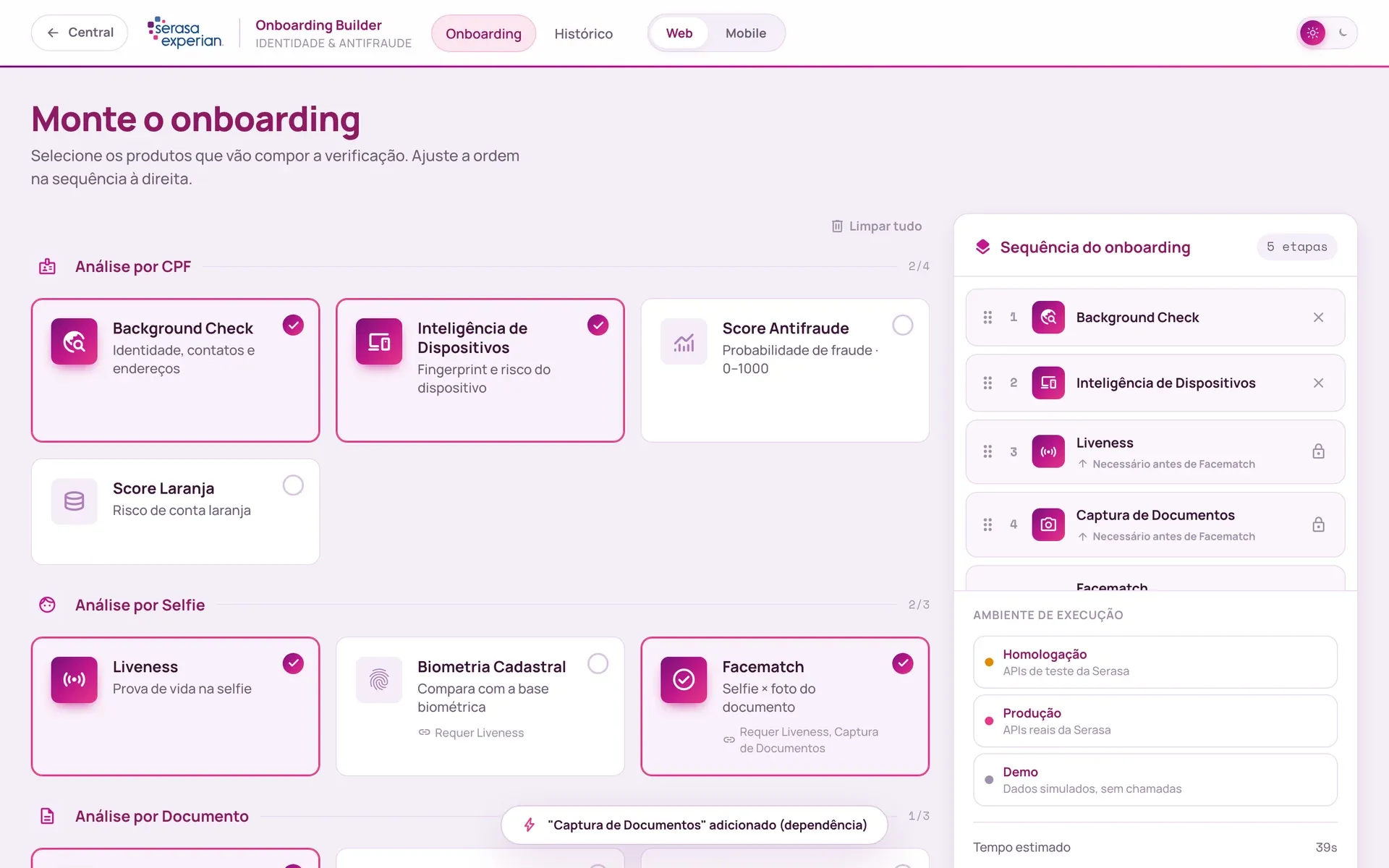Click the Score Antifraude chart icon

[x=684, y=341]
